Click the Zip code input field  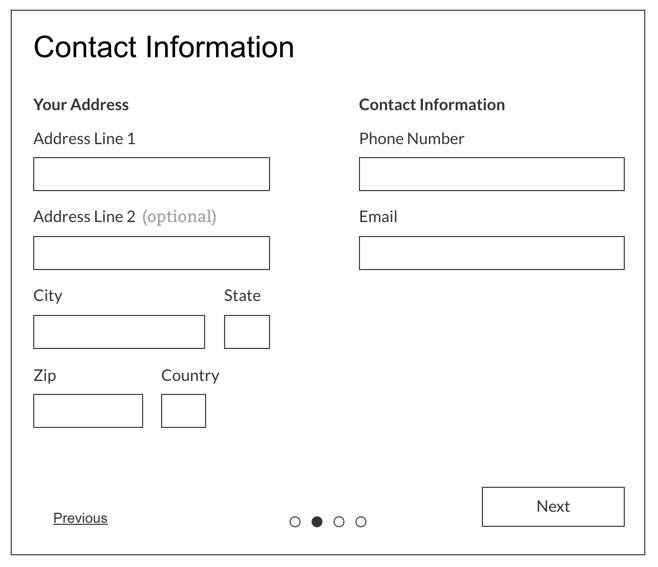click(x=88, y=411)
